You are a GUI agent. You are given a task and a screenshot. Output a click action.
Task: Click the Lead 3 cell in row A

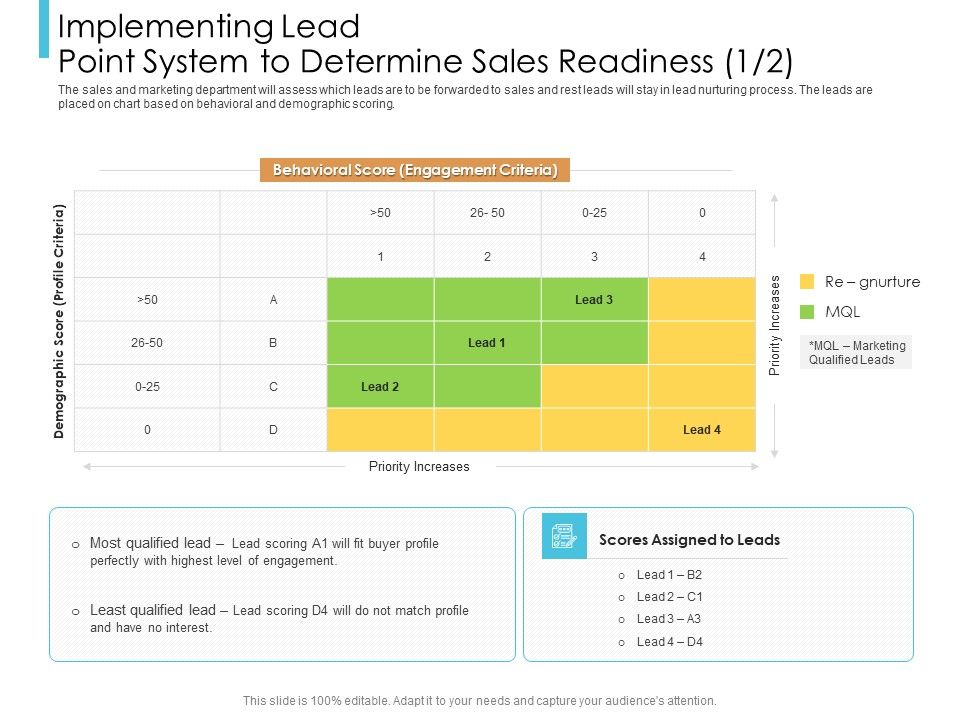pos(594,300)
